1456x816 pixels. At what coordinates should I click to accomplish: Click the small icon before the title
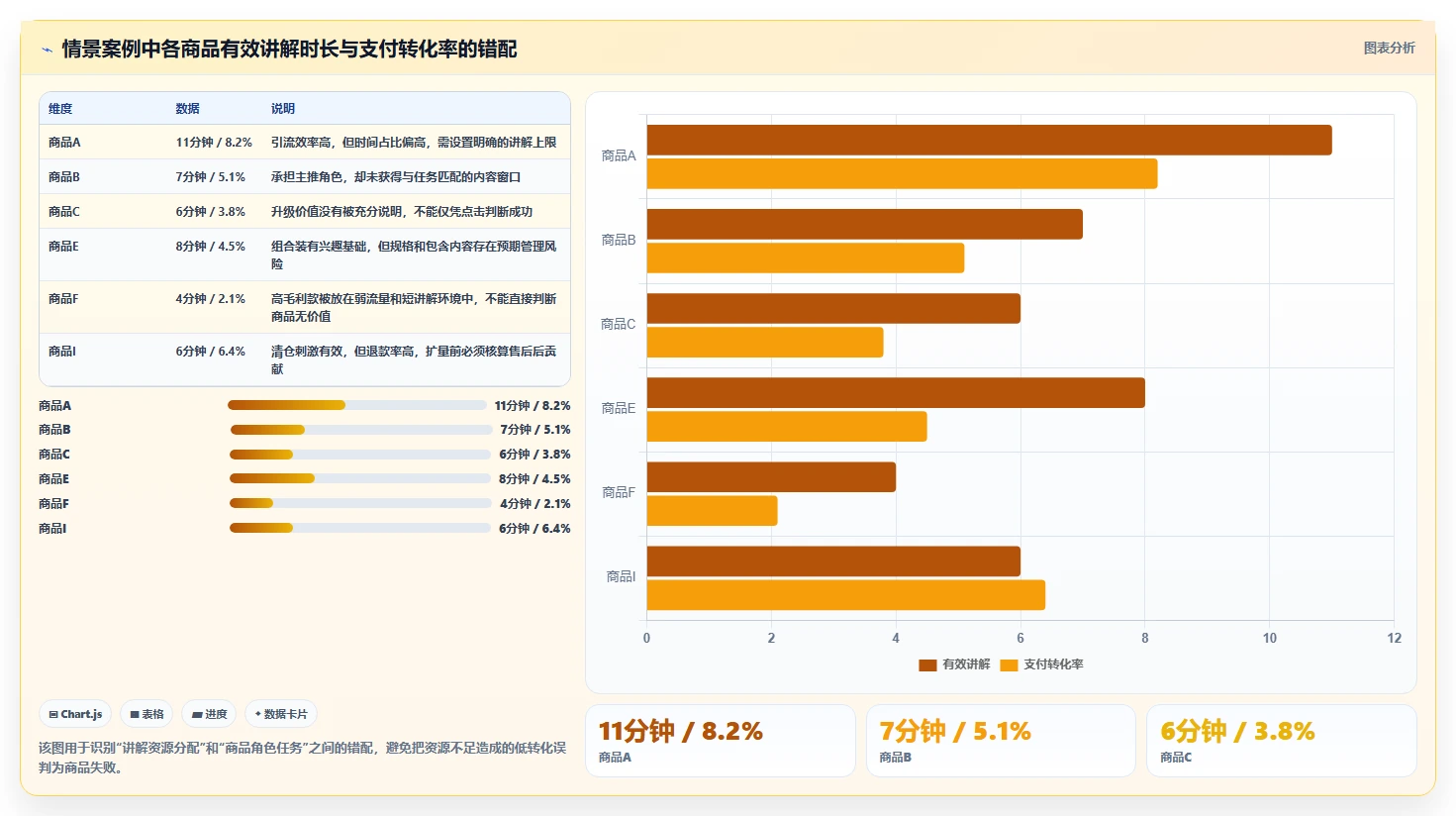[x=47, y=50]
